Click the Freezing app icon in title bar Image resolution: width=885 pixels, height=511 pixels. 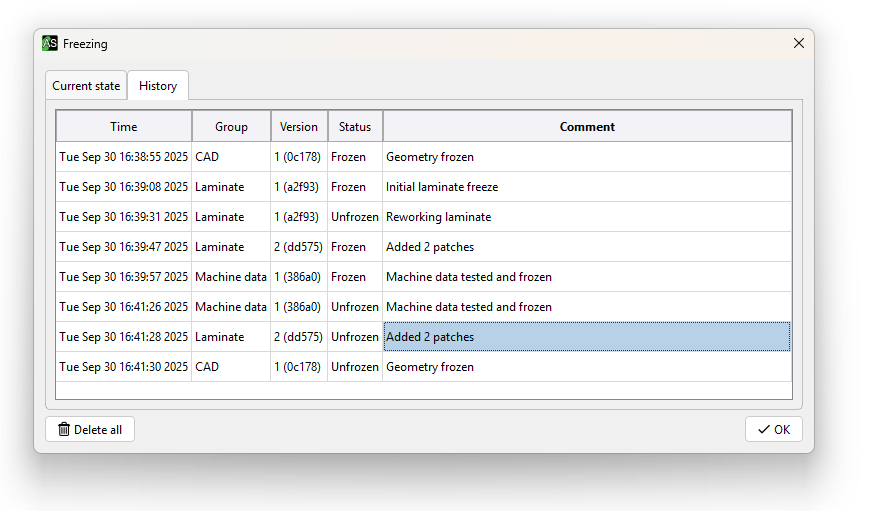point(50,44)
